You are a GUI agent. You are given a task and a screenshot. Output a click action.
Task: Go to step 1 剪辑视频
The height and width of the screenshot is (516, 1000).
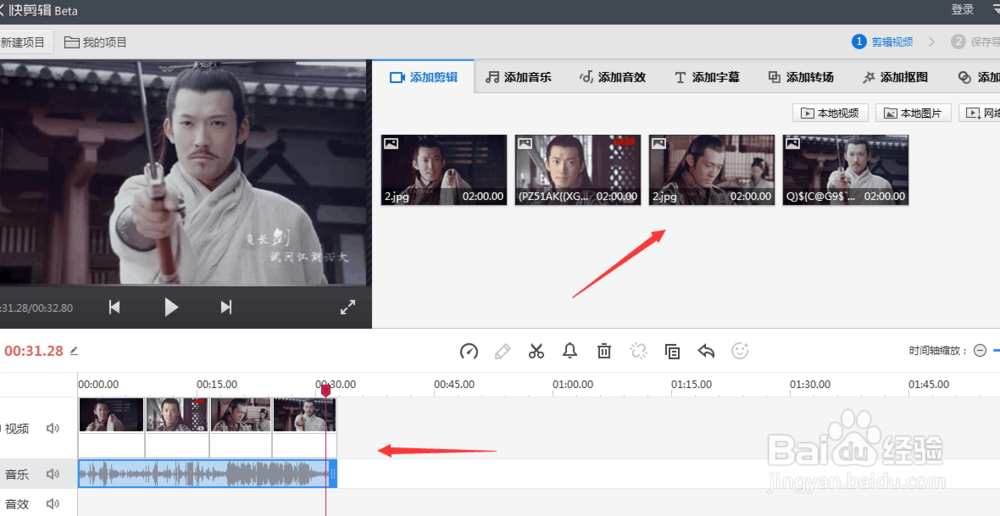[882, 42]
